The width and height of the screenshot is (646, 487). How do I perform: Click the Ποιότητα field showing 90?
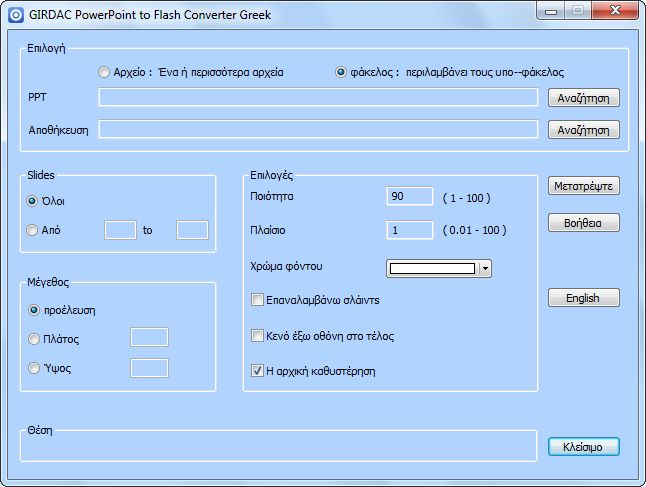410,196
